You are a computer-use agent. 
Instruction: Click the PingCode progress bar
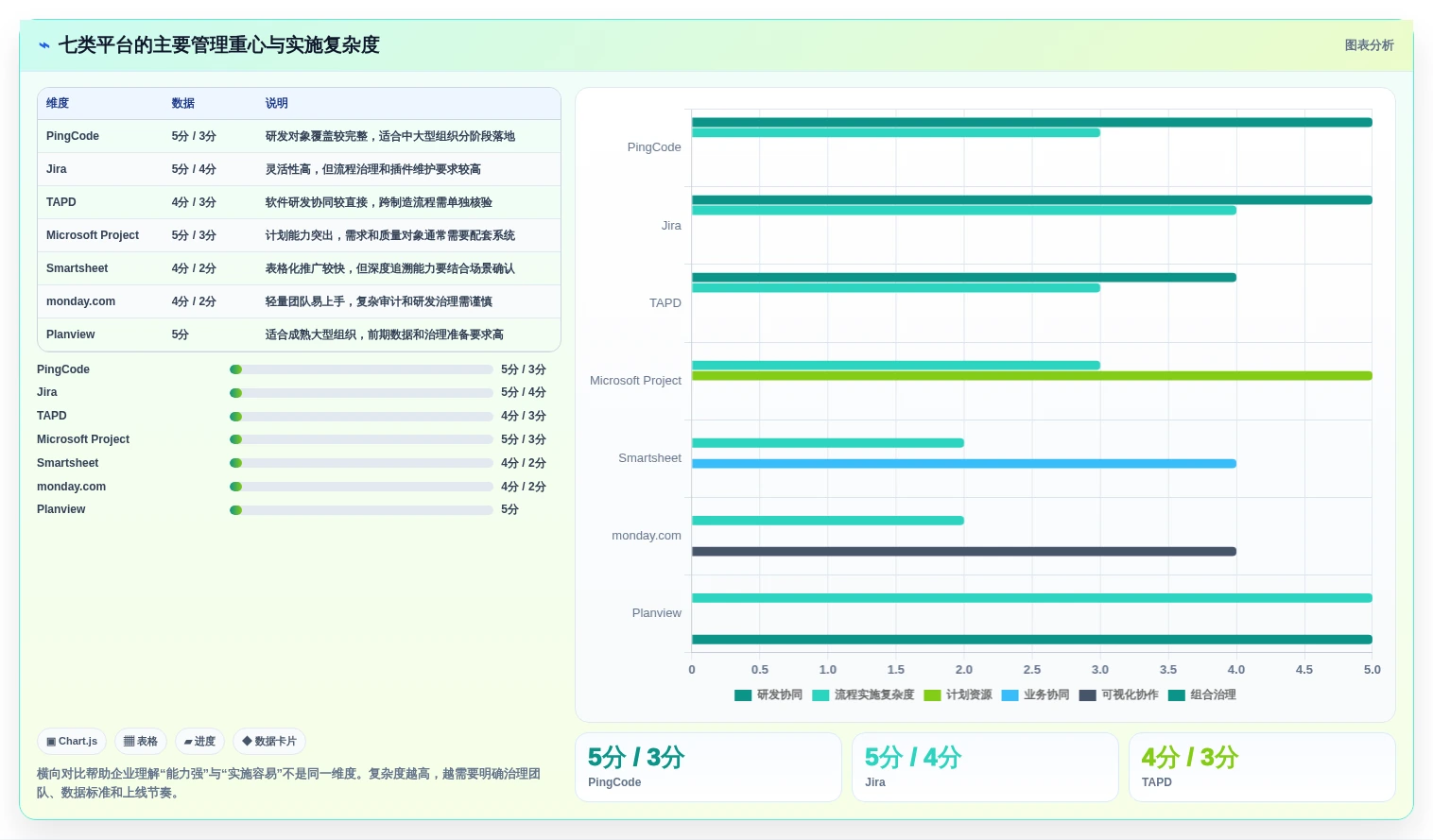click(x=361, y=369)
